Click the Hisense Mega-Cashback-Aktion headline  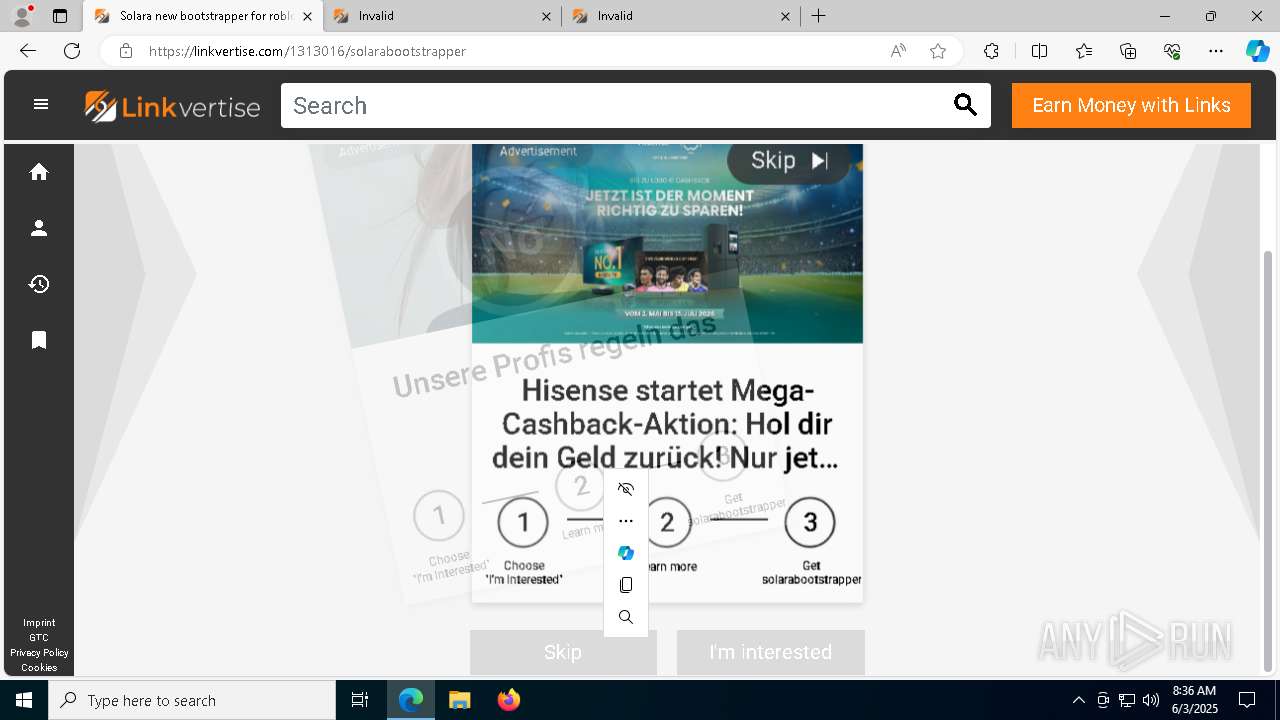(666, 424)
